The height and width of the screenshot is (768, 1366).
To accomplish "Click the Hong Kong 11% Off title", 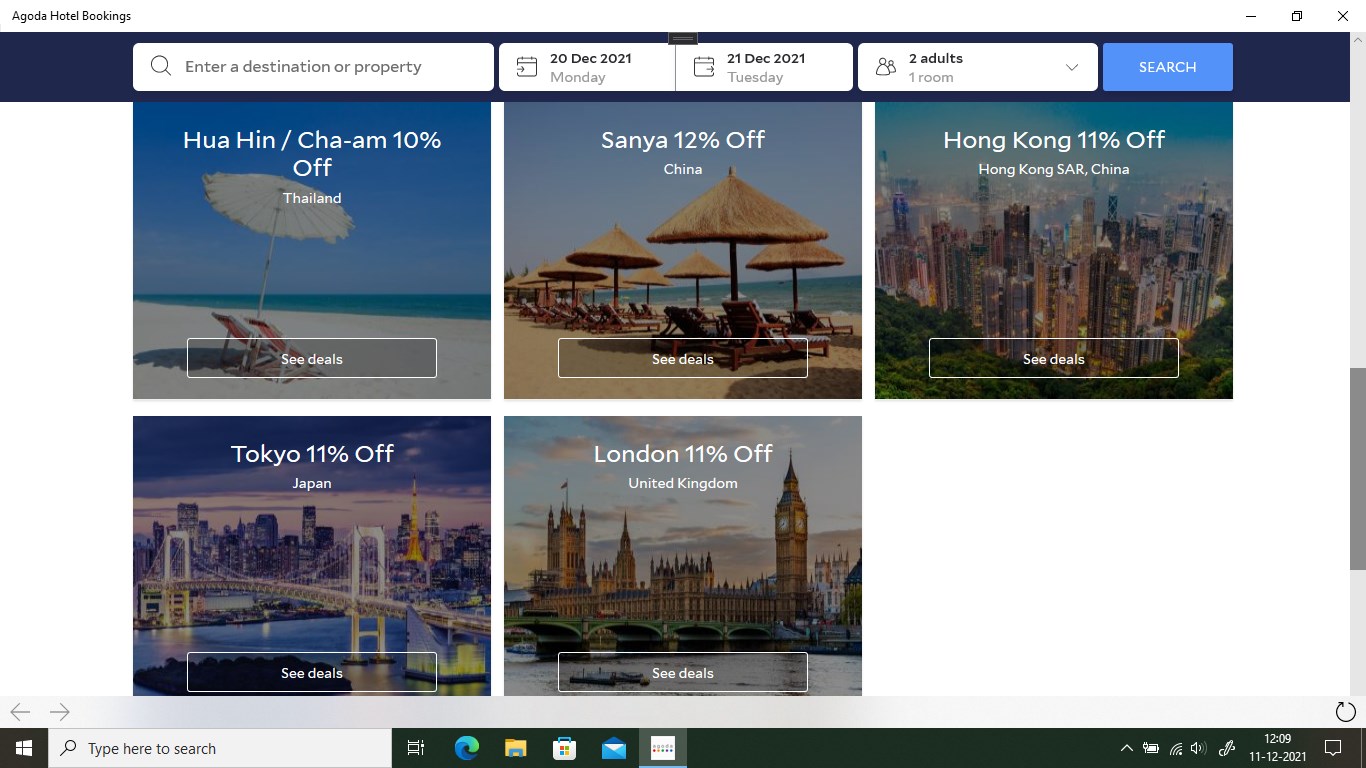I will coord(1054,140).
